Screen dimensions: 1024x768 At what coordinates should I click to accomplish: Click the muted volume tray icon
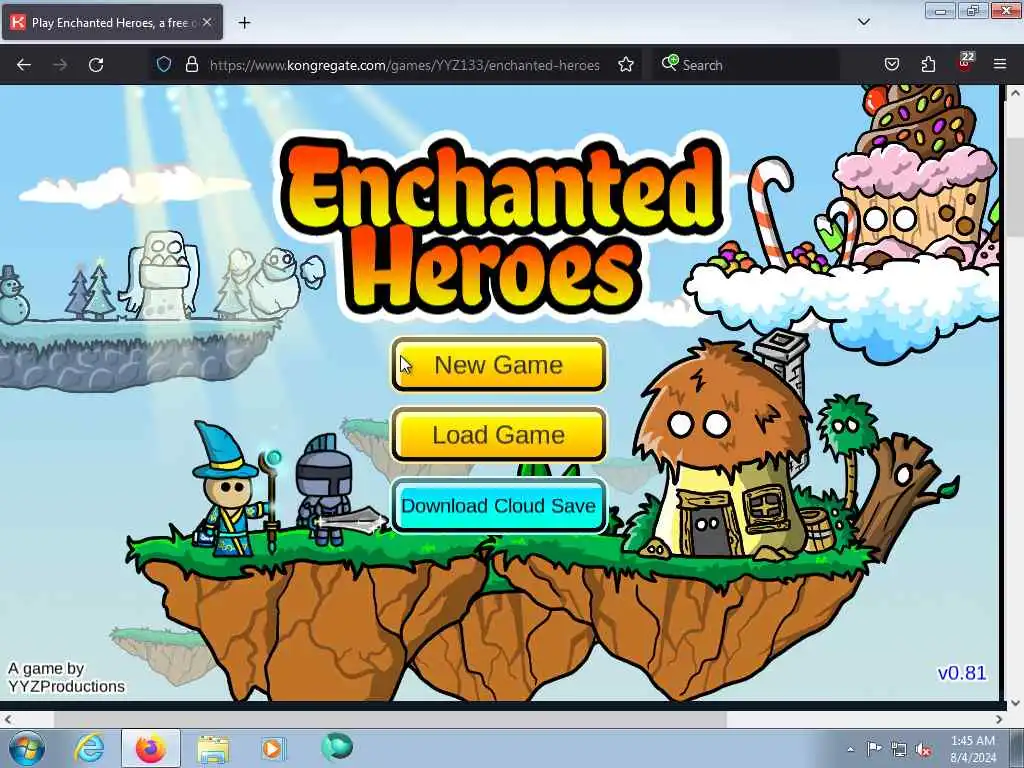pos(923,750)
